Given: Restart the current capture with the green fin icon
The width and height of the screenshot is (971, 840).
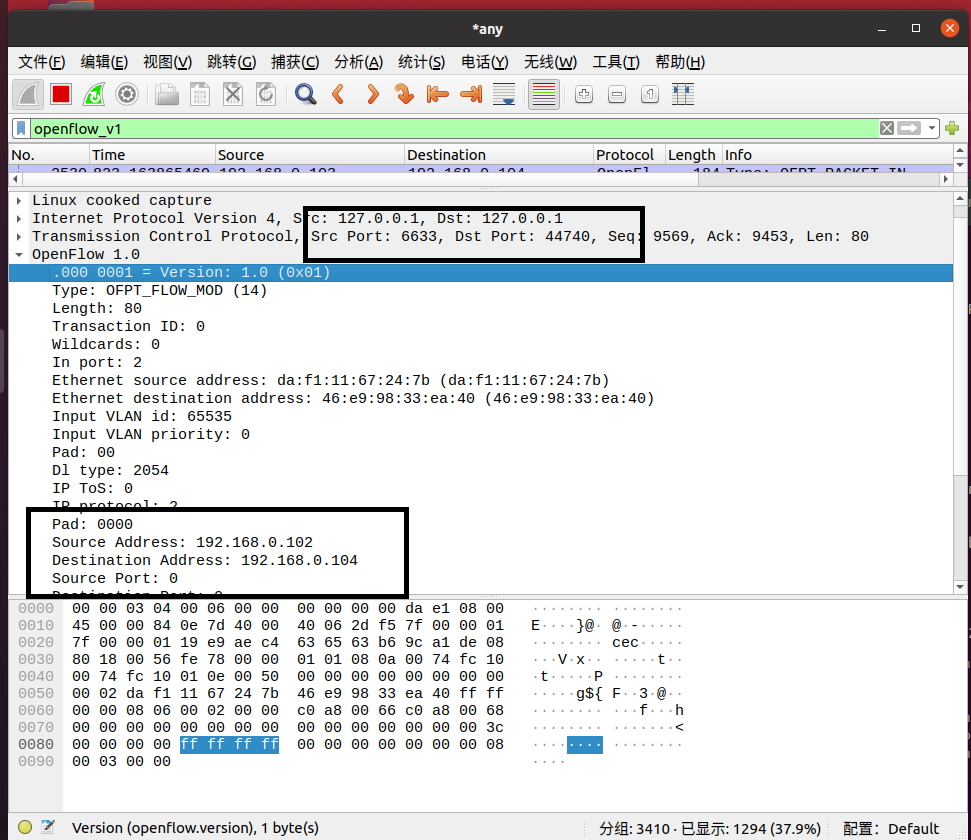Looking at the screenshot, I should click(x=94, y=95).
